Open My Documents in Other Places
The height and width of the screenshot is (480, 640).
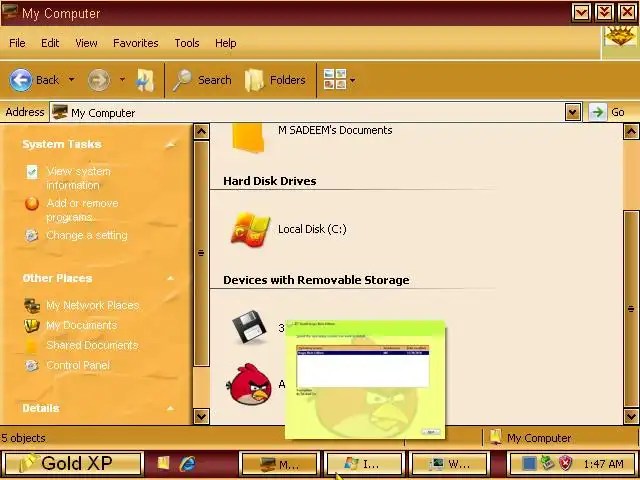[82, 325]
